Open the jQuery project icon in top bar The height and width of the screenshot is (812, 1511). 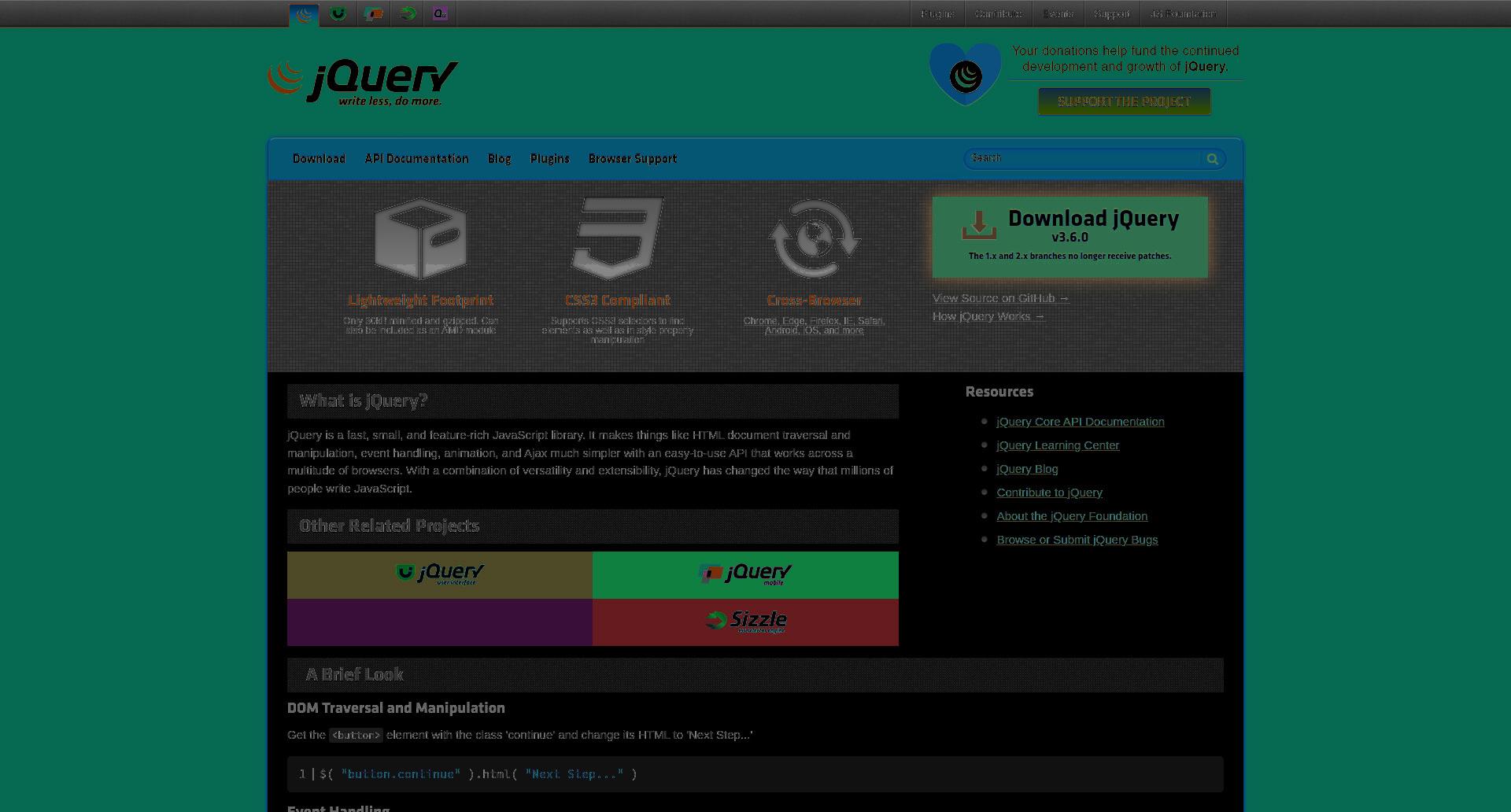coord(304,14)
